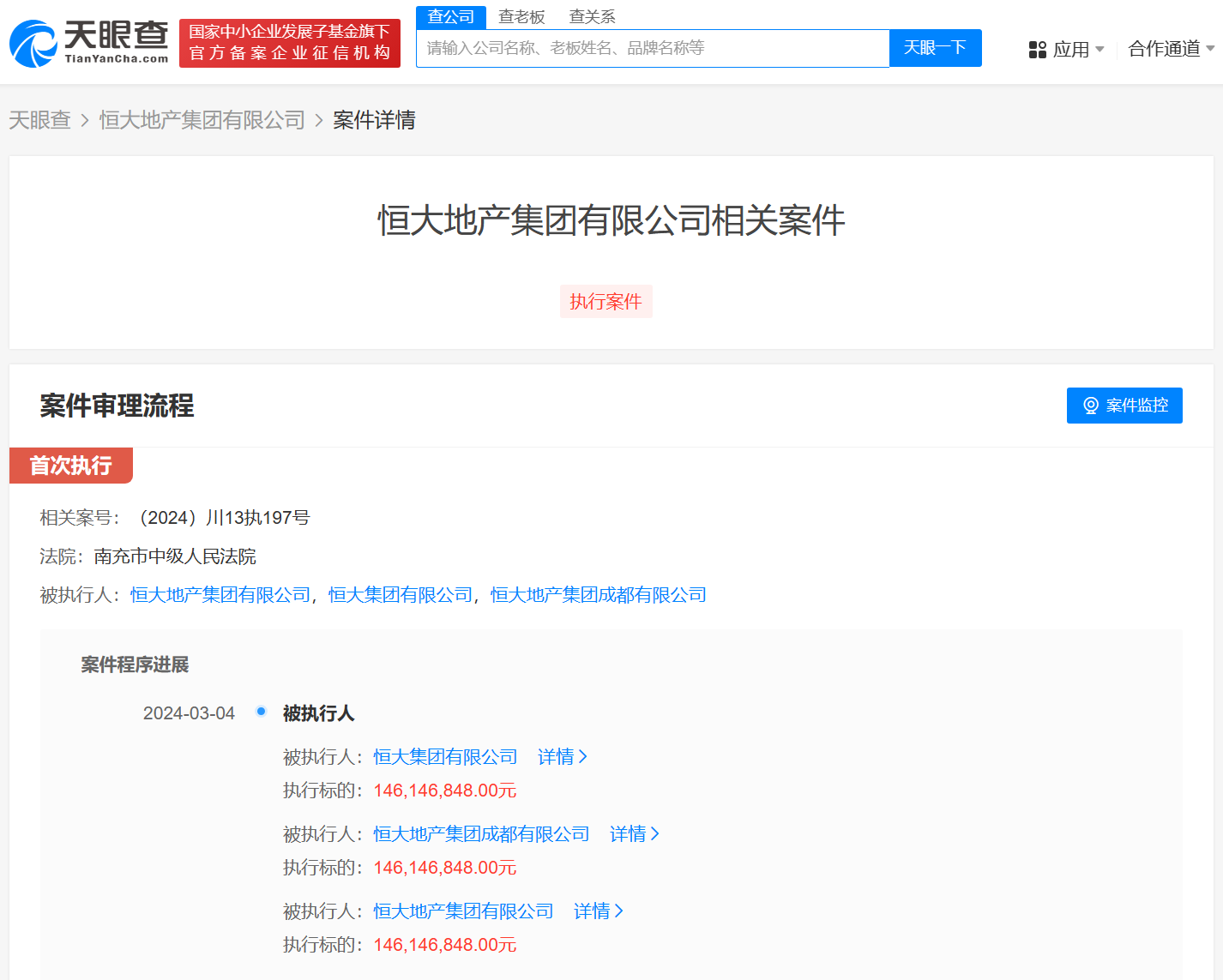Viewport: 1223px width, 980px height.
Task: Click the blue timeline dot beside 2024-03-04
Action: pyautogui.click(x=261, y=712)
